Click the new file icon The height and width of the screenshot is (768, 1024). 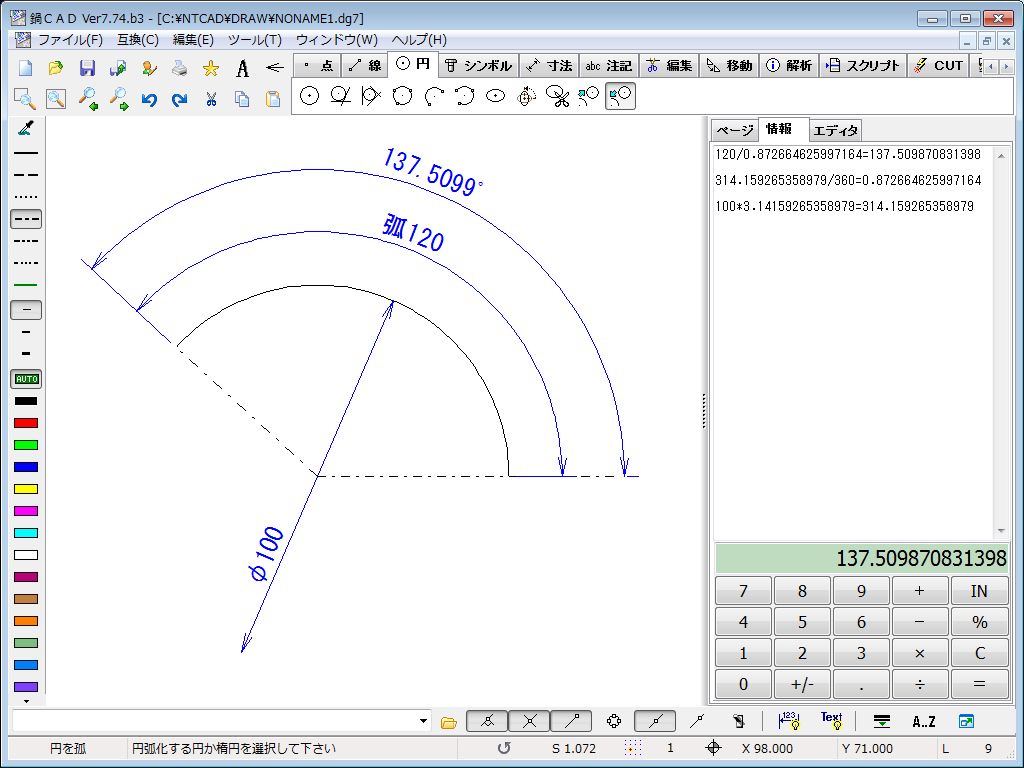pyautogui.click(x=25, y=67)
